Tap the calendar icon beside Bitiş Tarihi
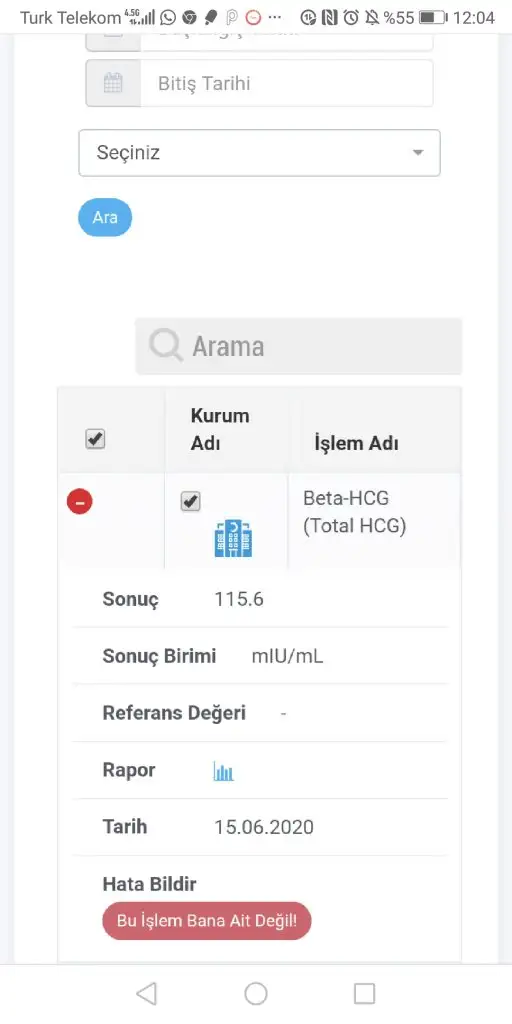 click(113, 83)
